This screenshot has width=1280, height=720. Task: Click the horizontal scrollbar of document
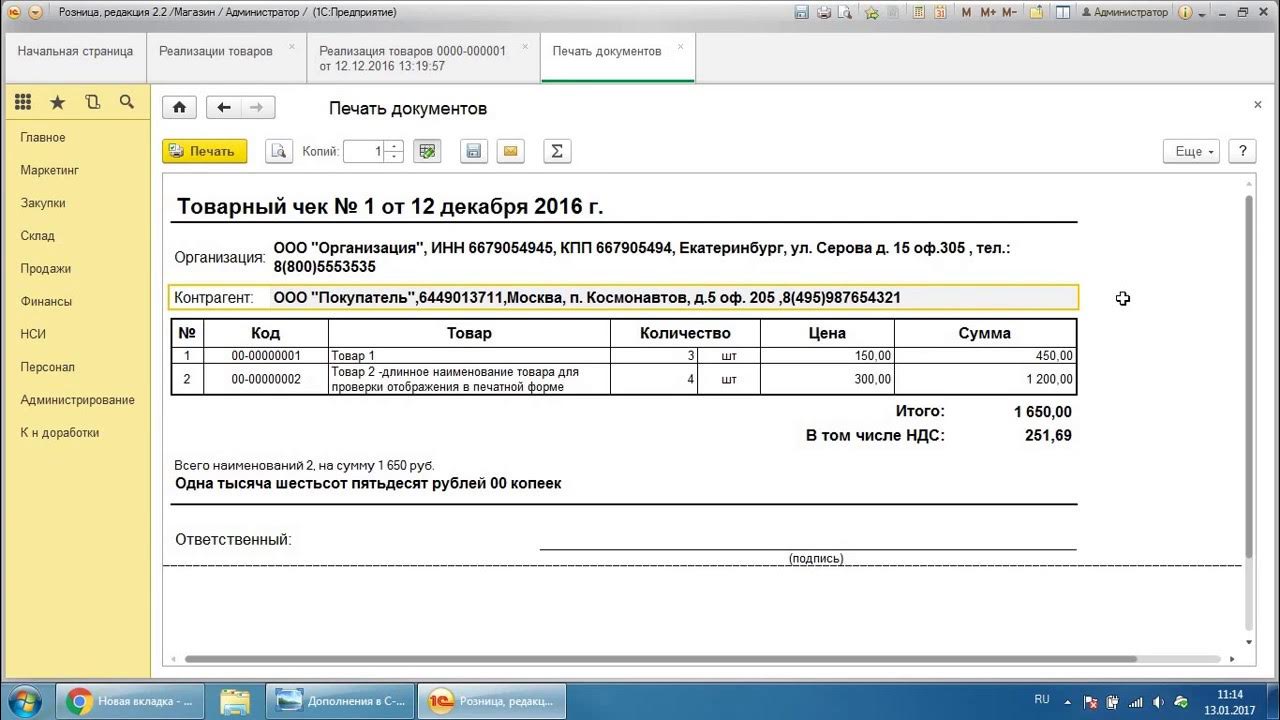pos(660,659)
